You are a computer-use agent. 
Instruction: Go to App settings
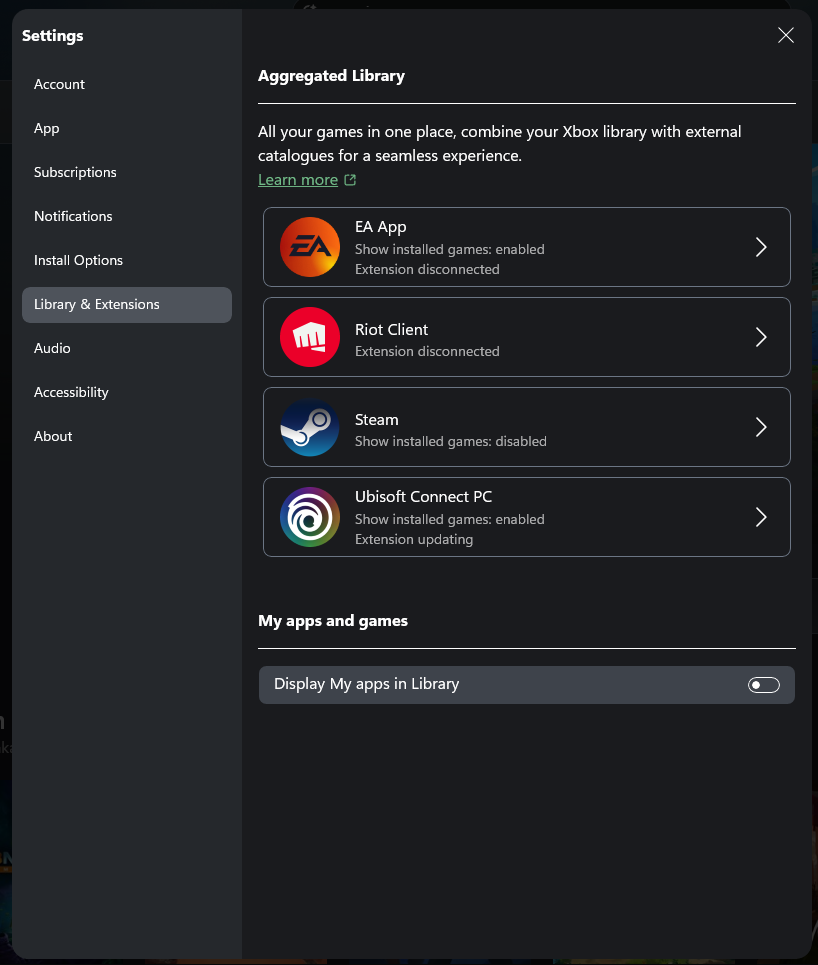127,129
